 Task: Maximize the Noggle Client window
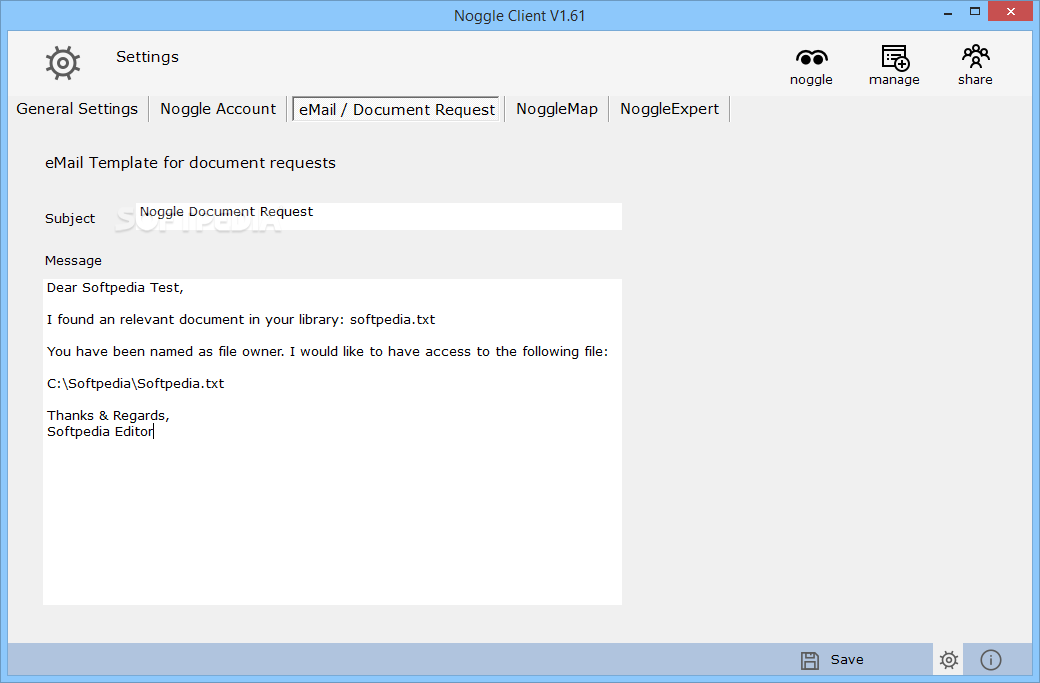coord(974,12)
